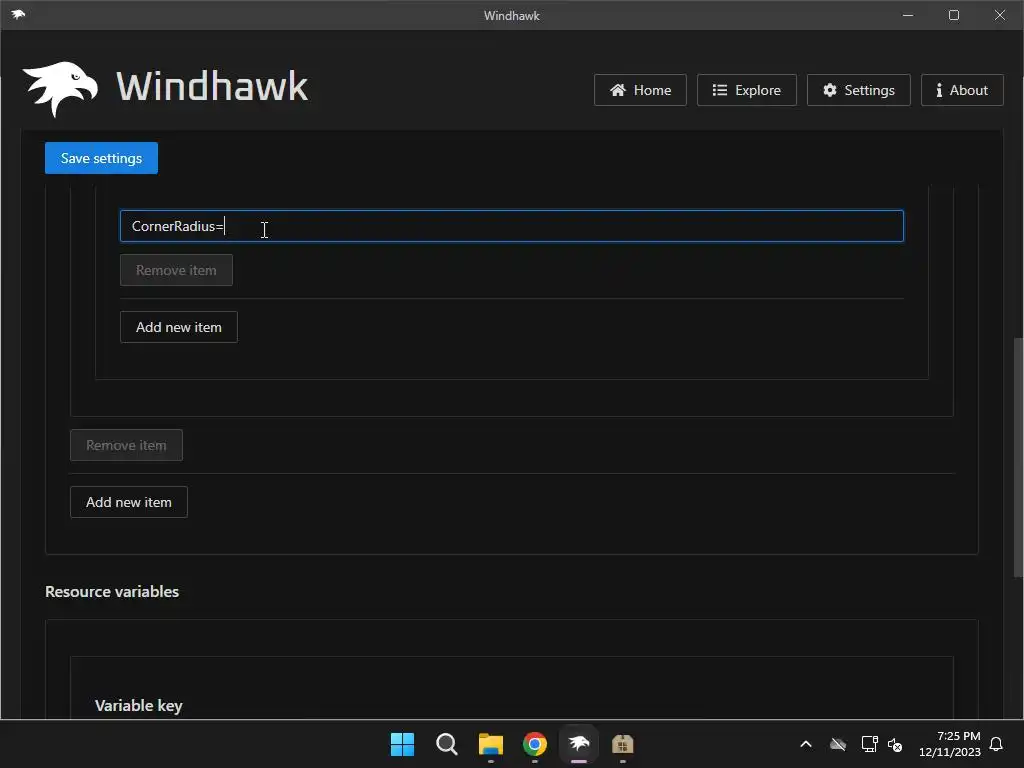Click the inner Add new item button
Viewport: 1024px width, 768px height.
179,327
